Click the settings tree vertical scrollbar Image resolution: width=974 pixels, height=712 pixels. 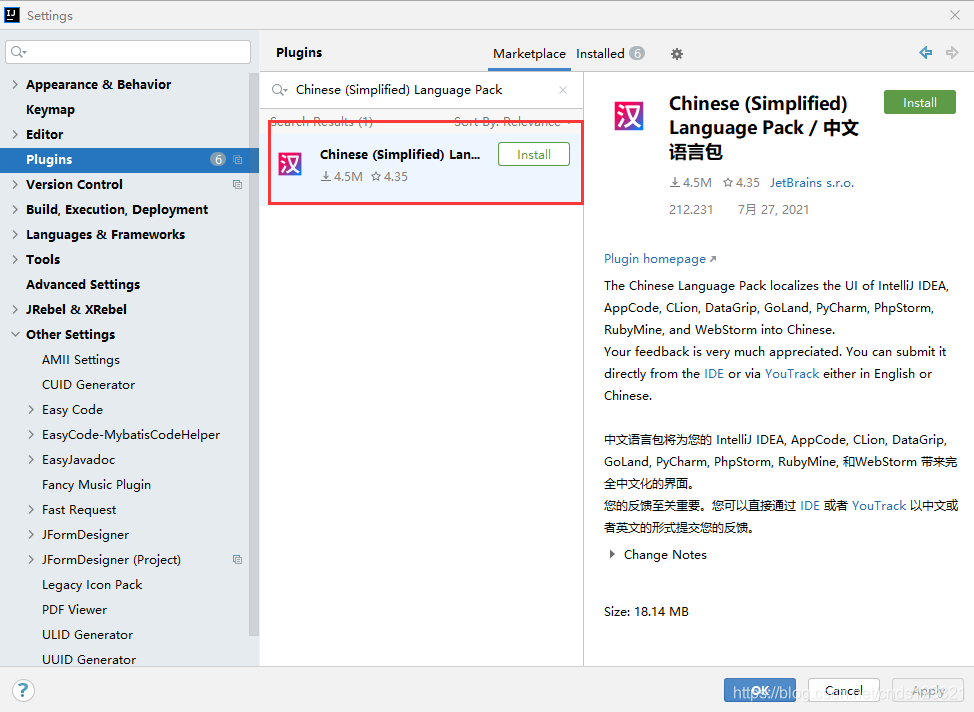pos(253,354)
